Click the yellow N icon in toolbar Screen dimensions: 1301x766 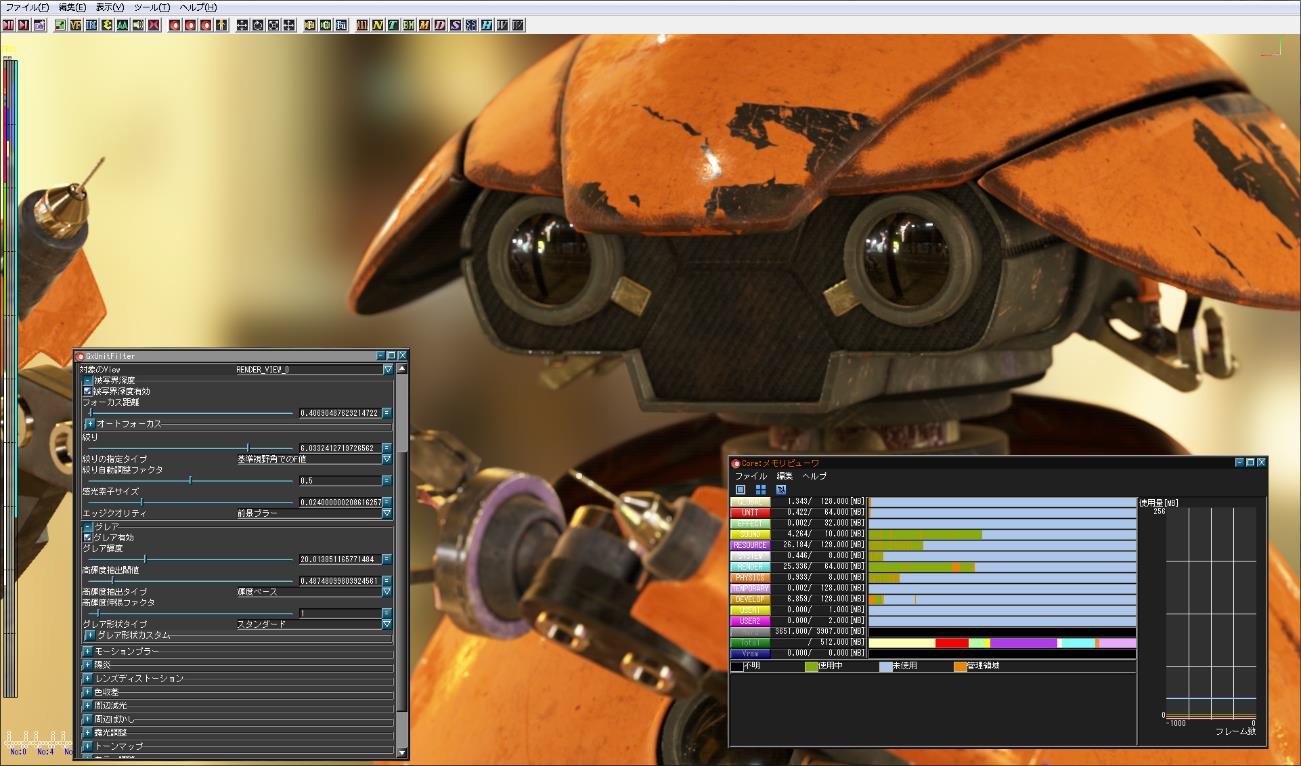coord(378,25)
